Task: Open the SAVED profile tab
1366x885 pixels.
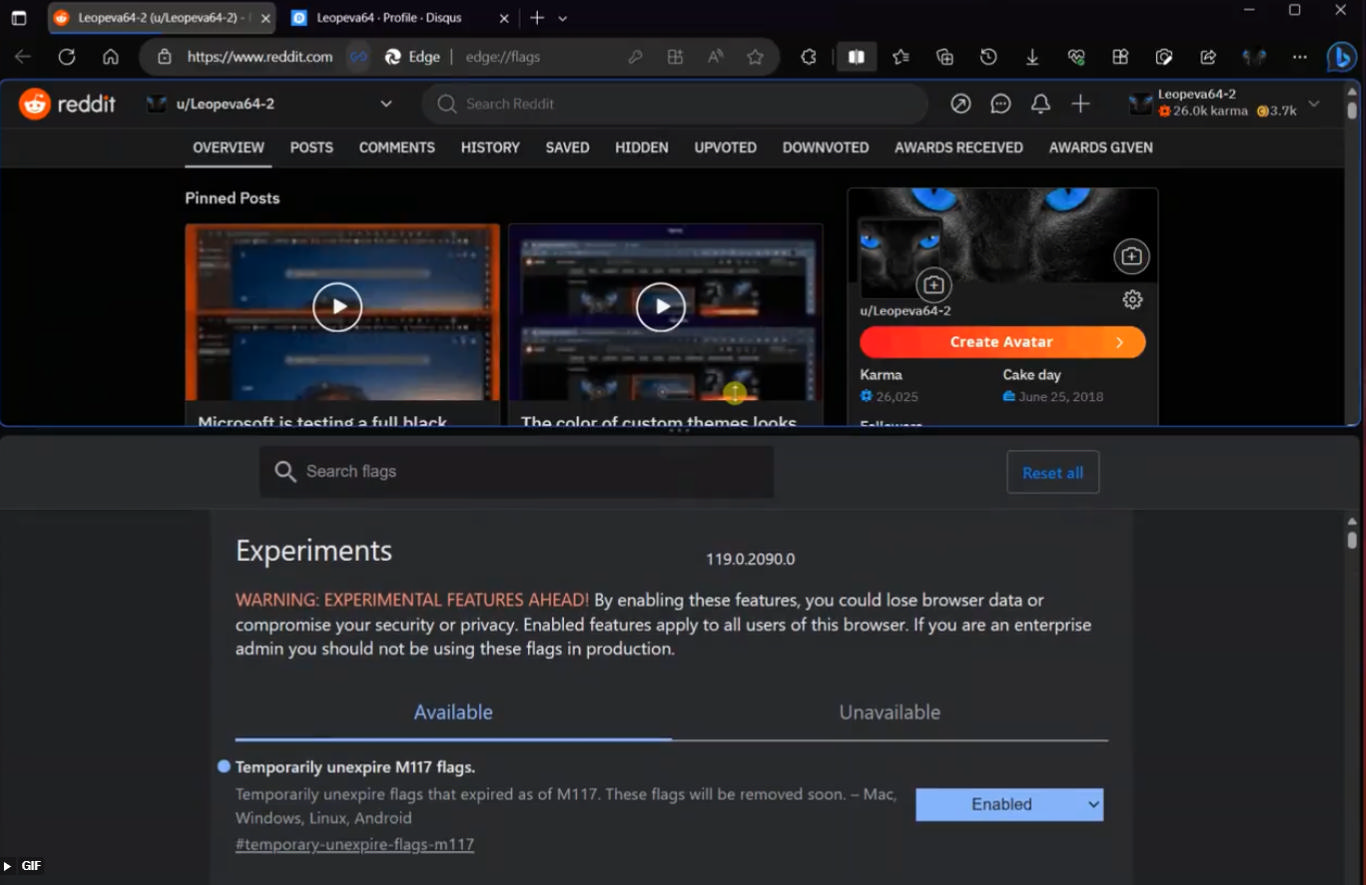Action: [x=567, y=147]
